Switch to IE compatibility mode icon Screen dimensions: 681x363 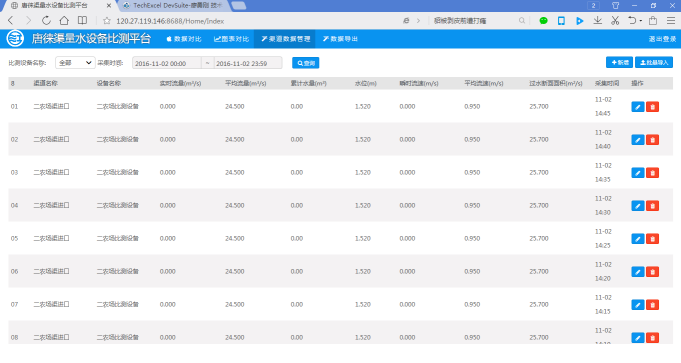click(x=406, y=20)
